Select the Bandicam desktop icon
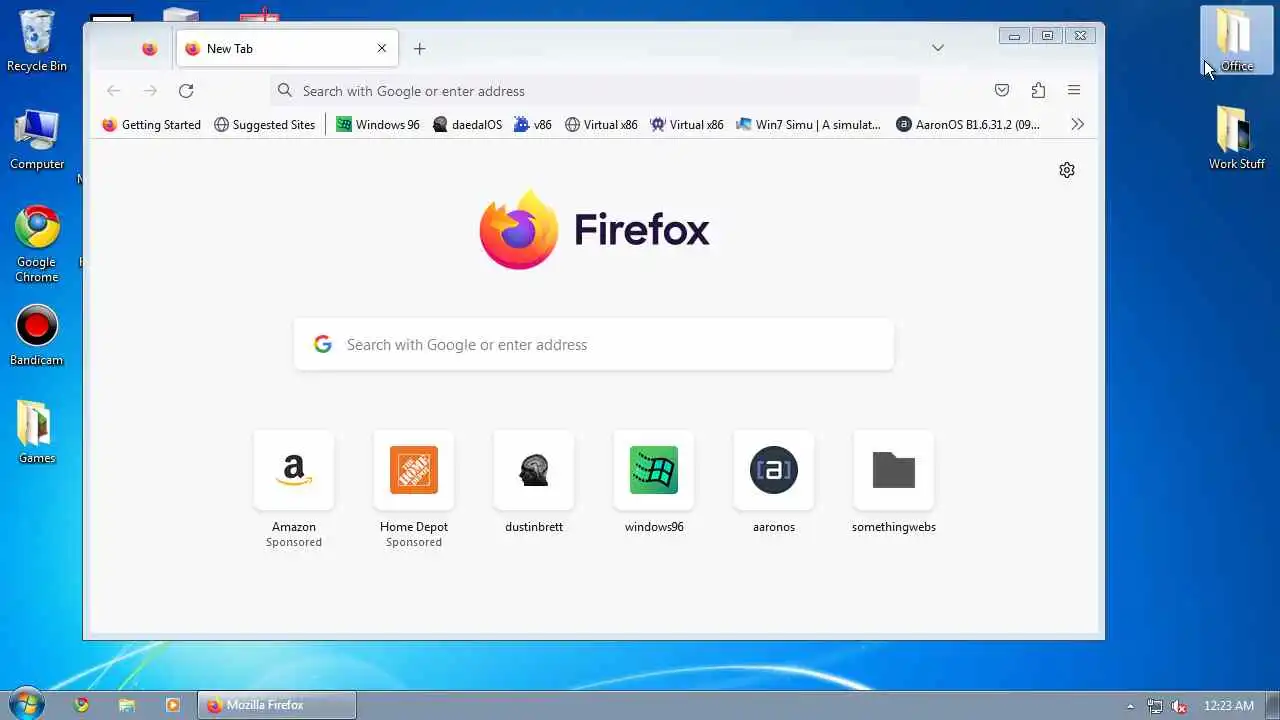Screen dimensions: 1280x720 (37, 335)
